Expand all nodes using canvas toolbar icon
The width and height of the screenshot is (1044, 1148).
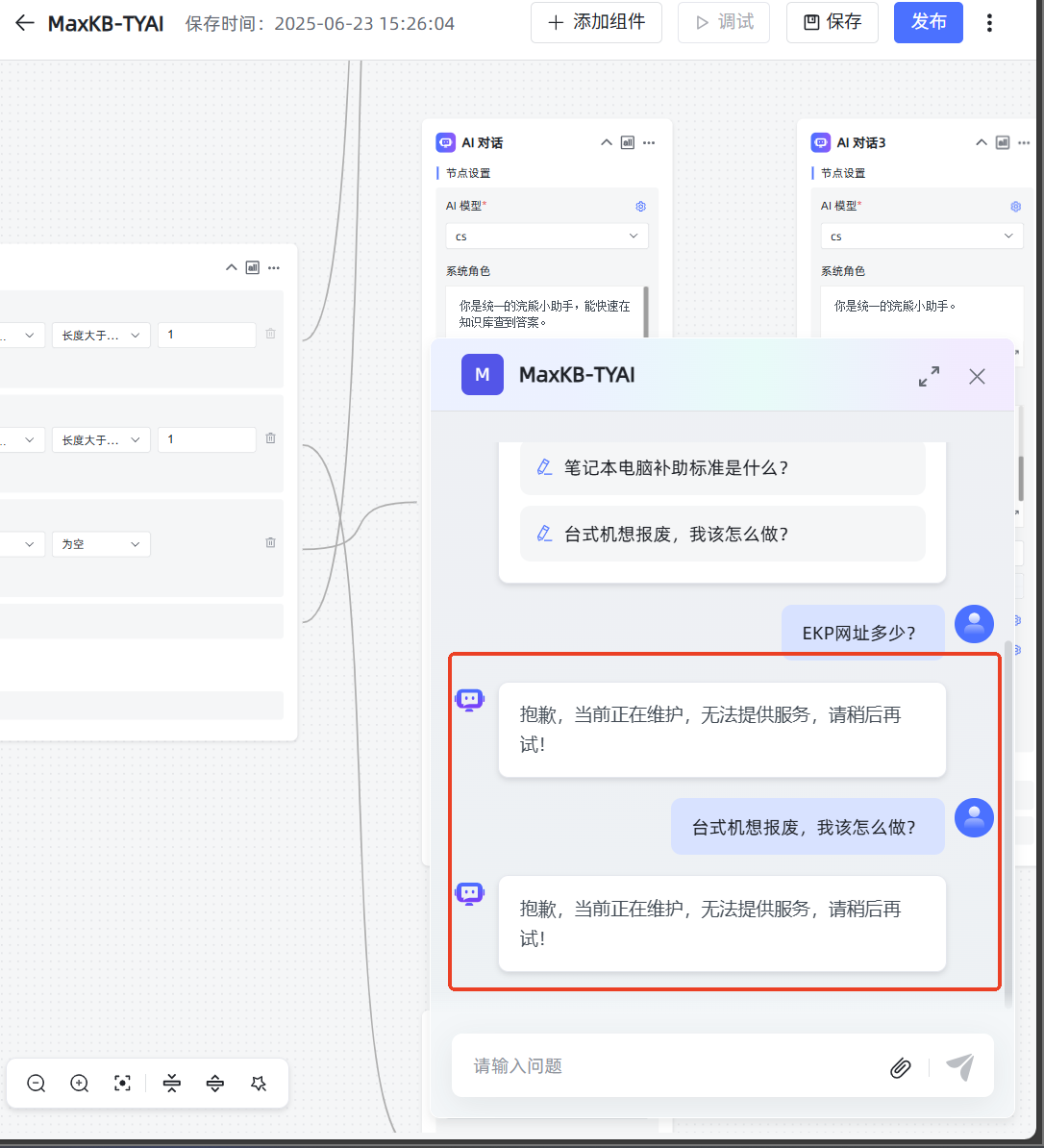[x=215, y=1083]
